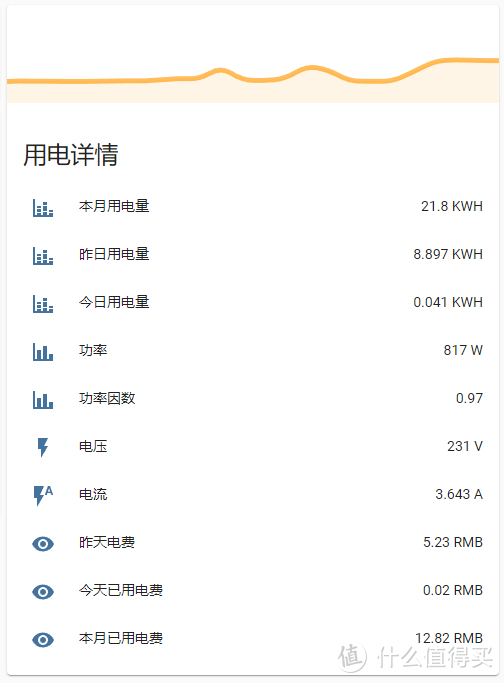Image resolution: width=504 pixels, height=683 pixels.
Task: Click the 用电详情 card title
Action: (71, 155)
